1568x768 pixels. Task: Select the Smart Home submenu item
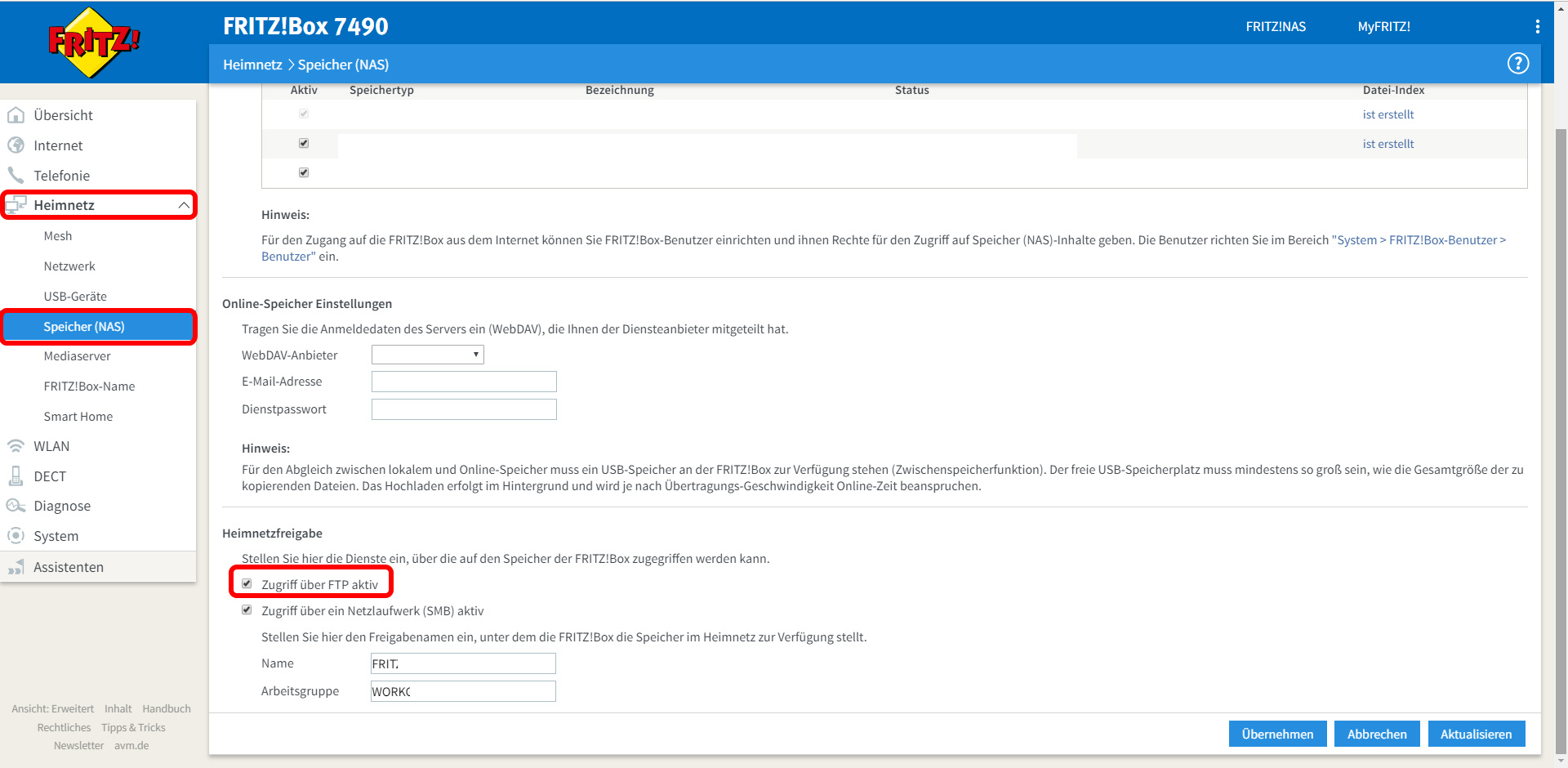[78, 417]
